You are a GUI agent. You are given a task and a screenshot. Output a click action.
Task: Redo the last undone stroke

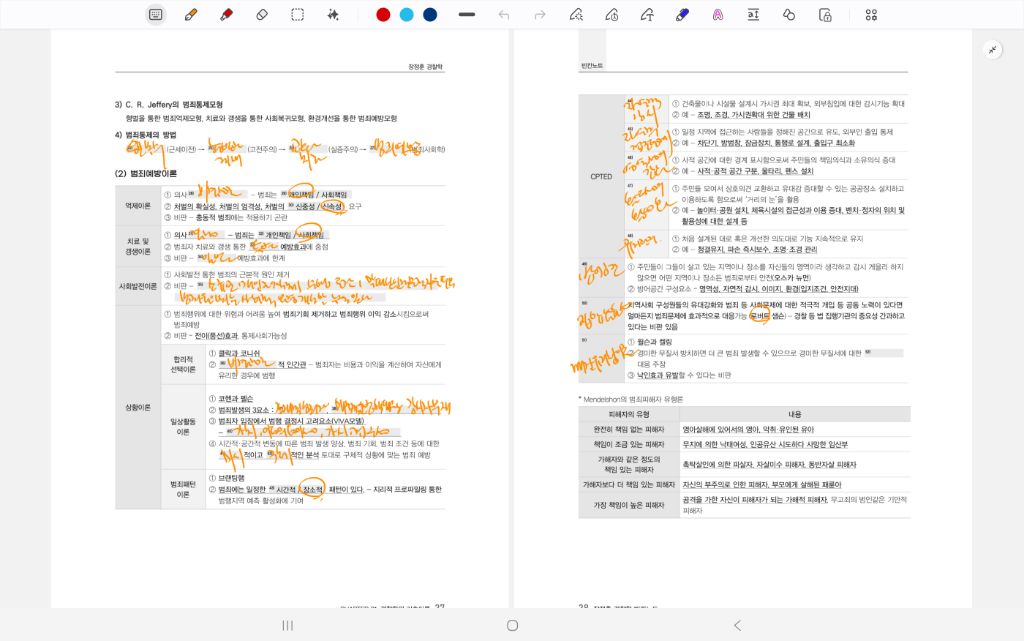(540, 14)
